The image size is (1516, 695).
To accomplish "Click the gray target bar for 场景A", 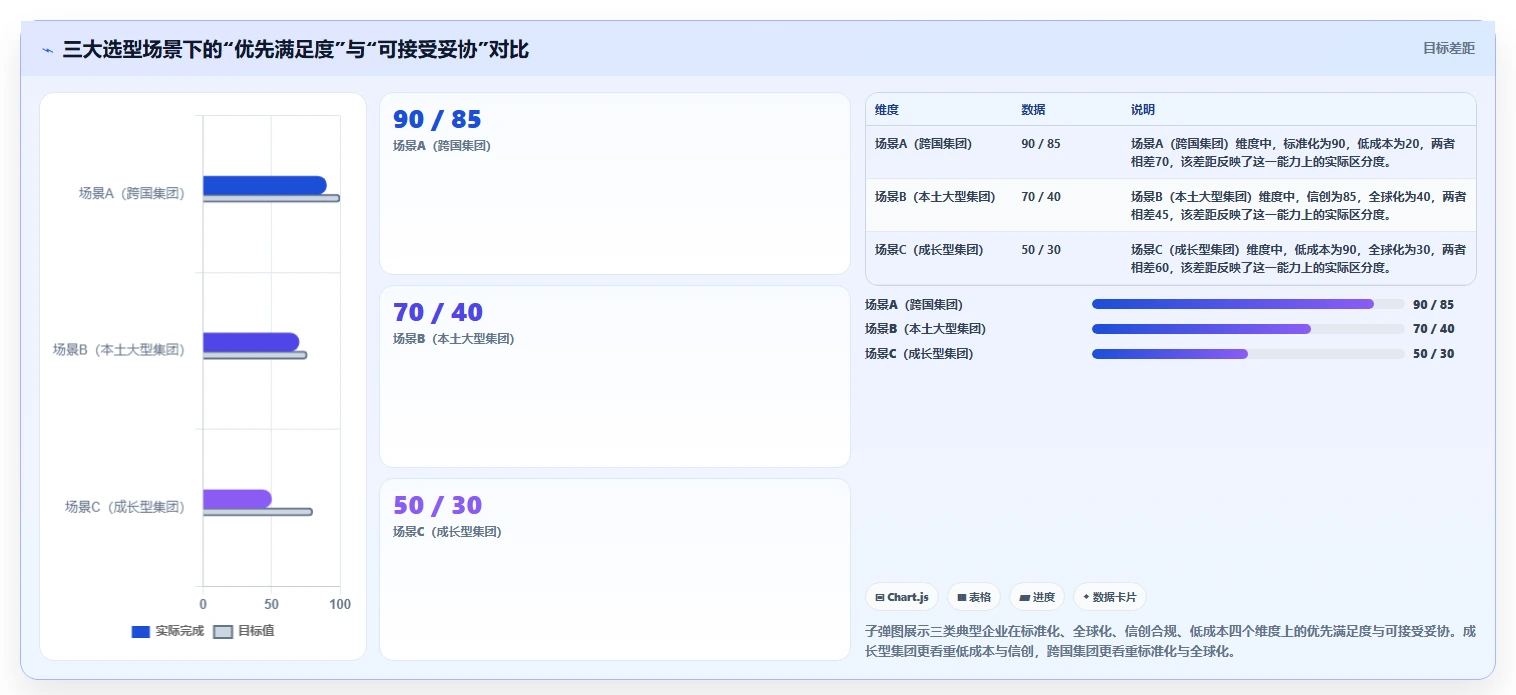I will [271, 198].
